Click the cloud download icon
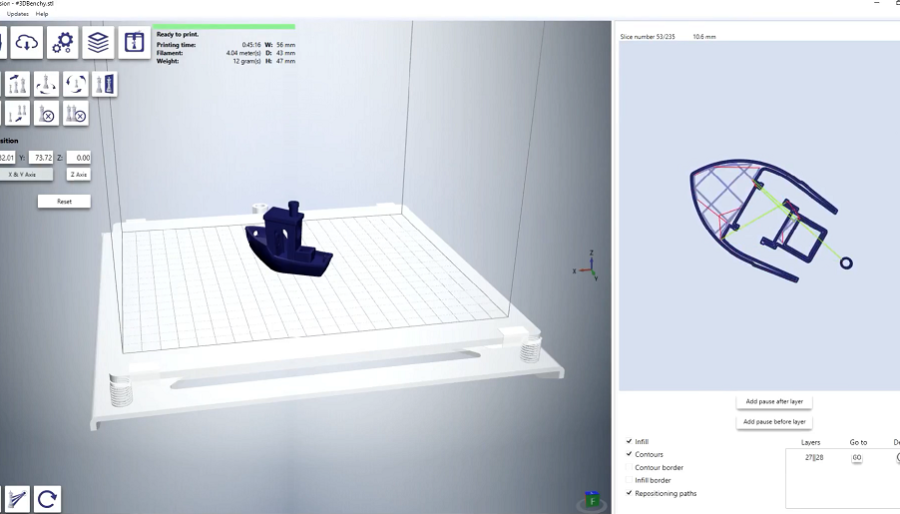Screen dimensions: 900x514 tap(26, 42)
